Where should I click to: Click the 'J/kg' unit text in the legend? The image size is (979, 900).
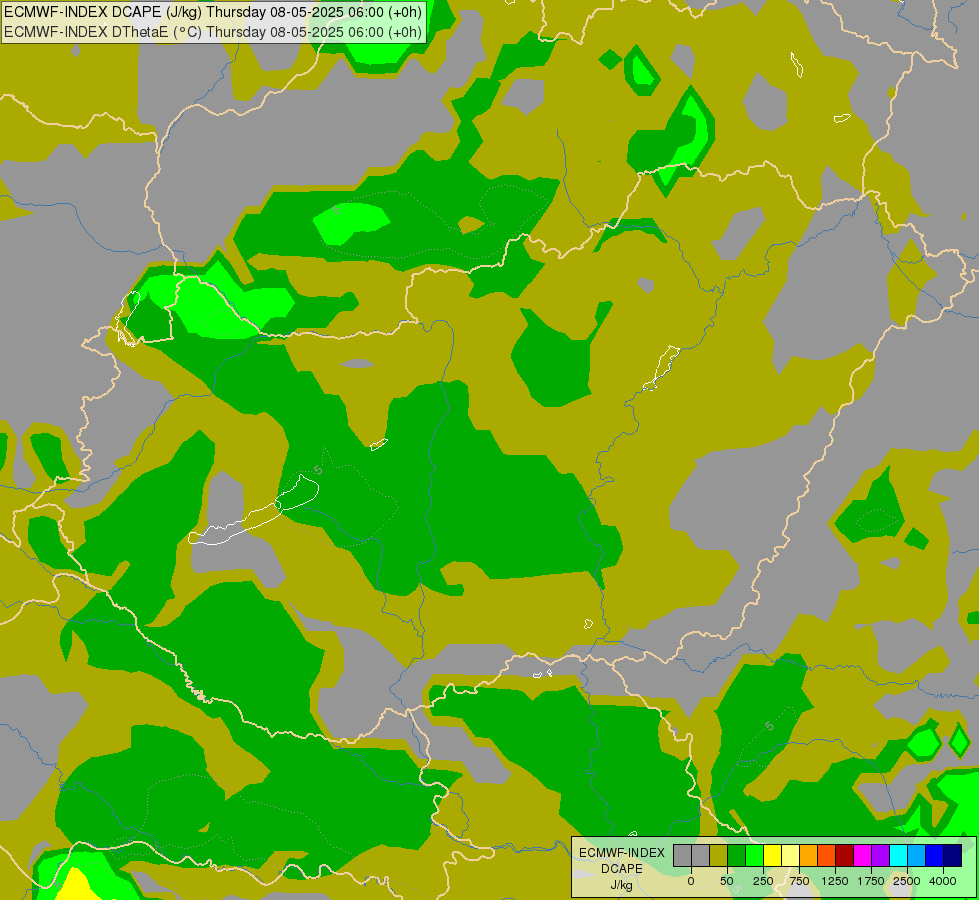[x=622, y=886]
